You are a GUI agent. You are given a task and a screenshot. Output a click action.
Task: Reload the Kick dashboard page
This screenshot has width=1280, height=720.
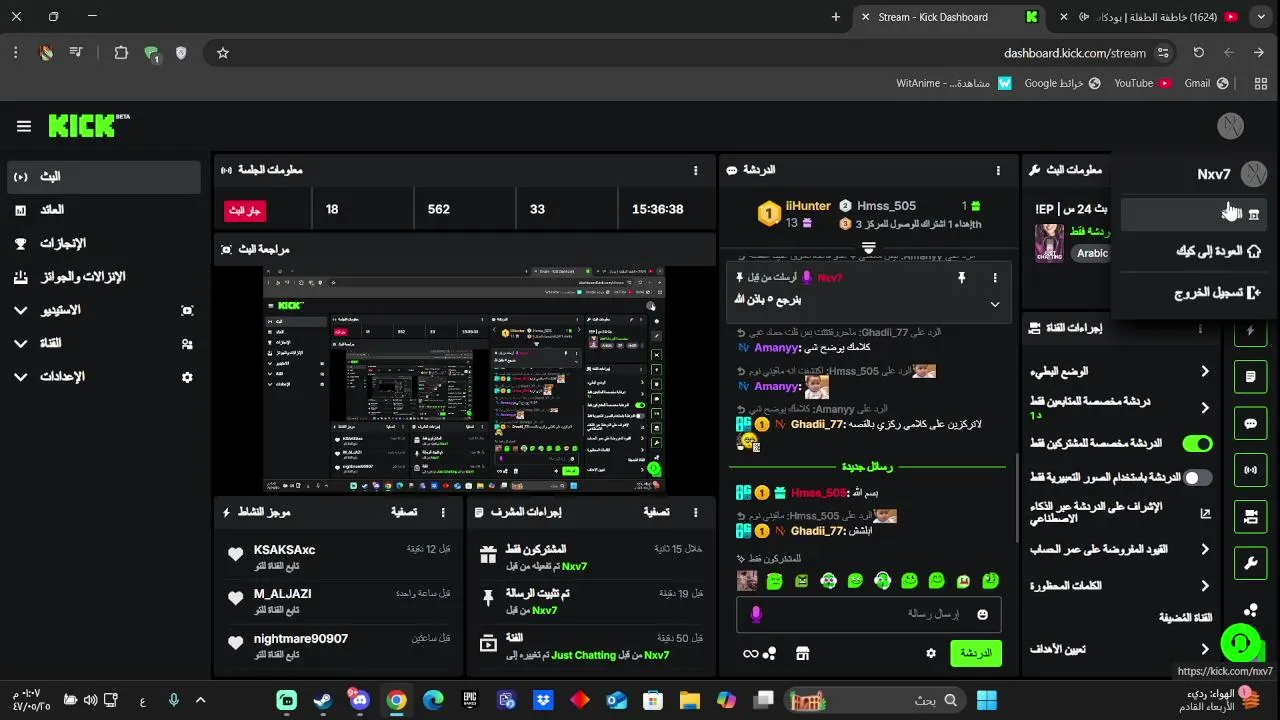pyautogui.click(x=1198, y=53)
